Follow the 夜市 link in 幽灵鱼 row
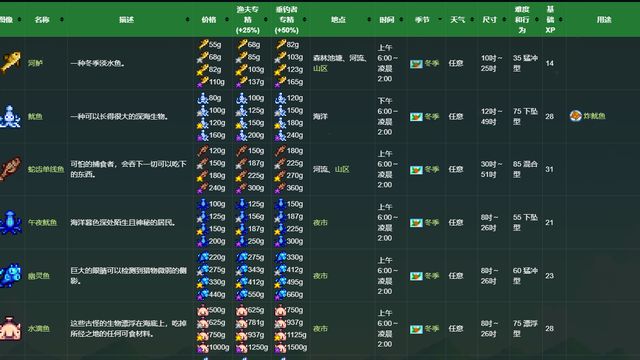 pyautogui.click(x=320, y=276)
